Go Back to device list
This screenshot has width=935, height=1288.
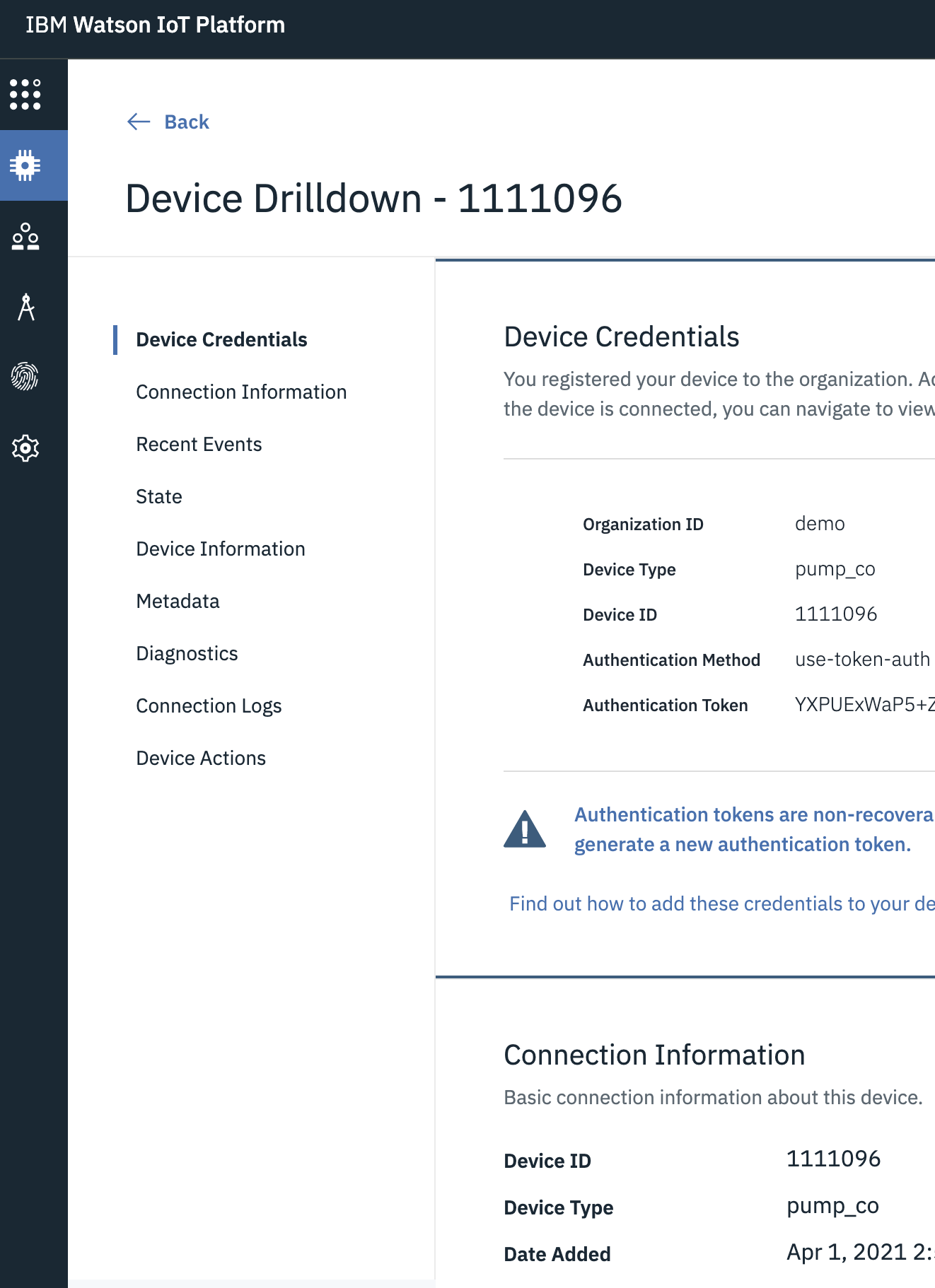tap(187, 122)
